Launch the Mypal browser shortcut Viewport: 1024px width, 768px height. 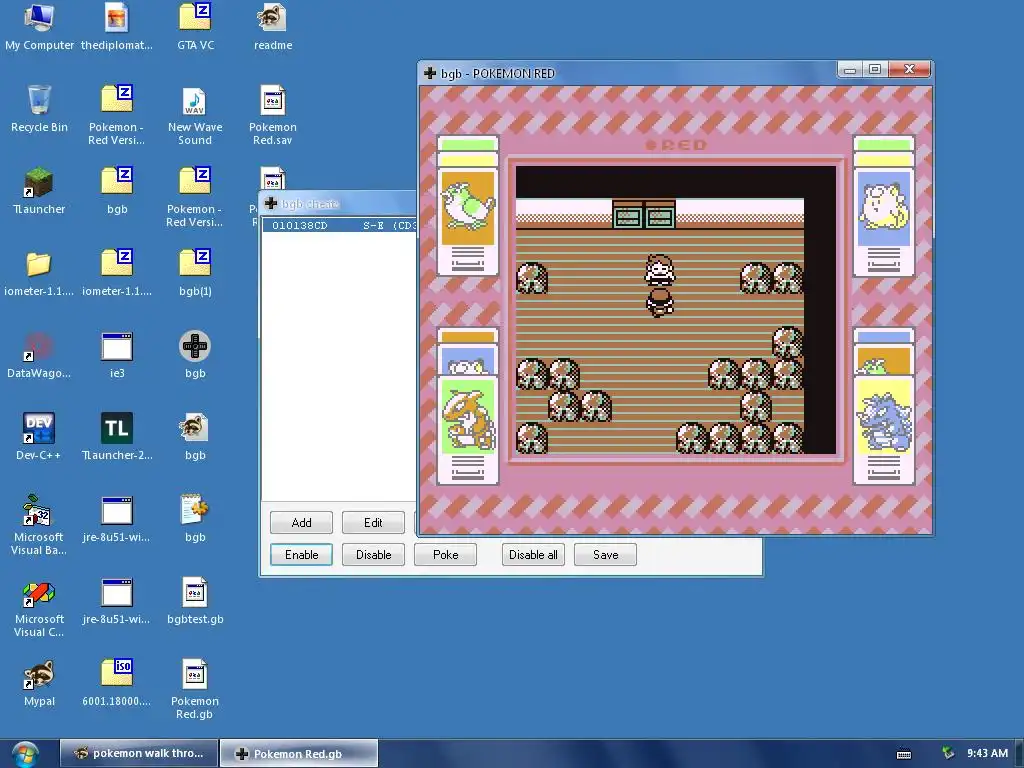click(x=39, y=683)
